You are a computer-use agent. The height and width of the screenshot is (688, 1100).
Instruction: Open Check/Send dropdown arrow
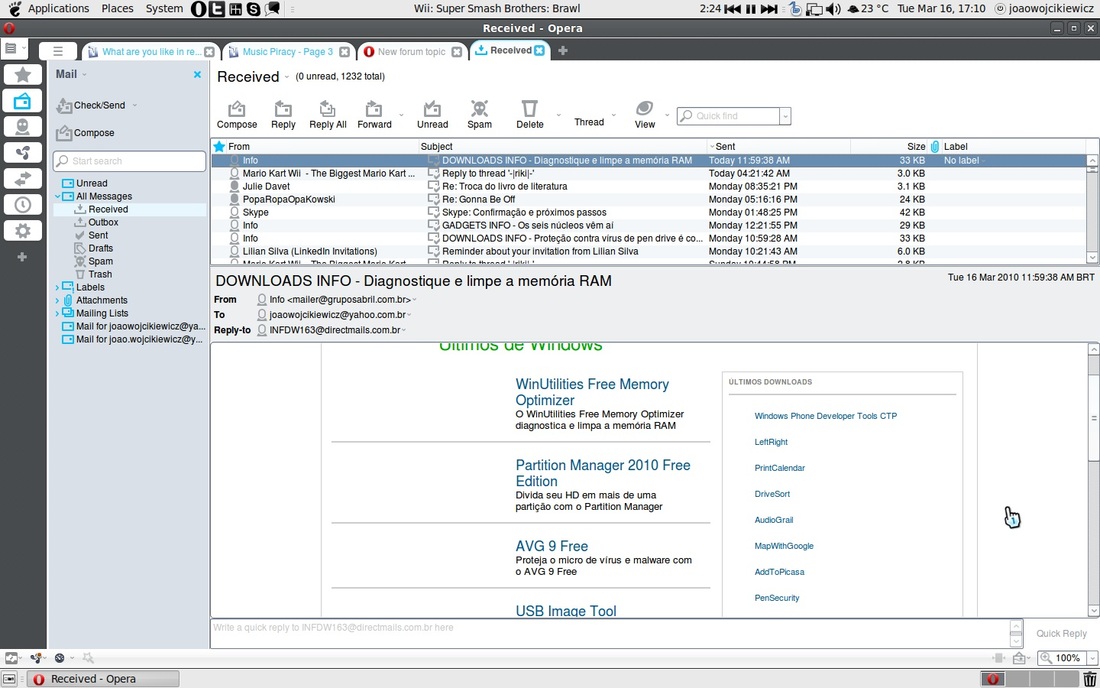point(135,105)
